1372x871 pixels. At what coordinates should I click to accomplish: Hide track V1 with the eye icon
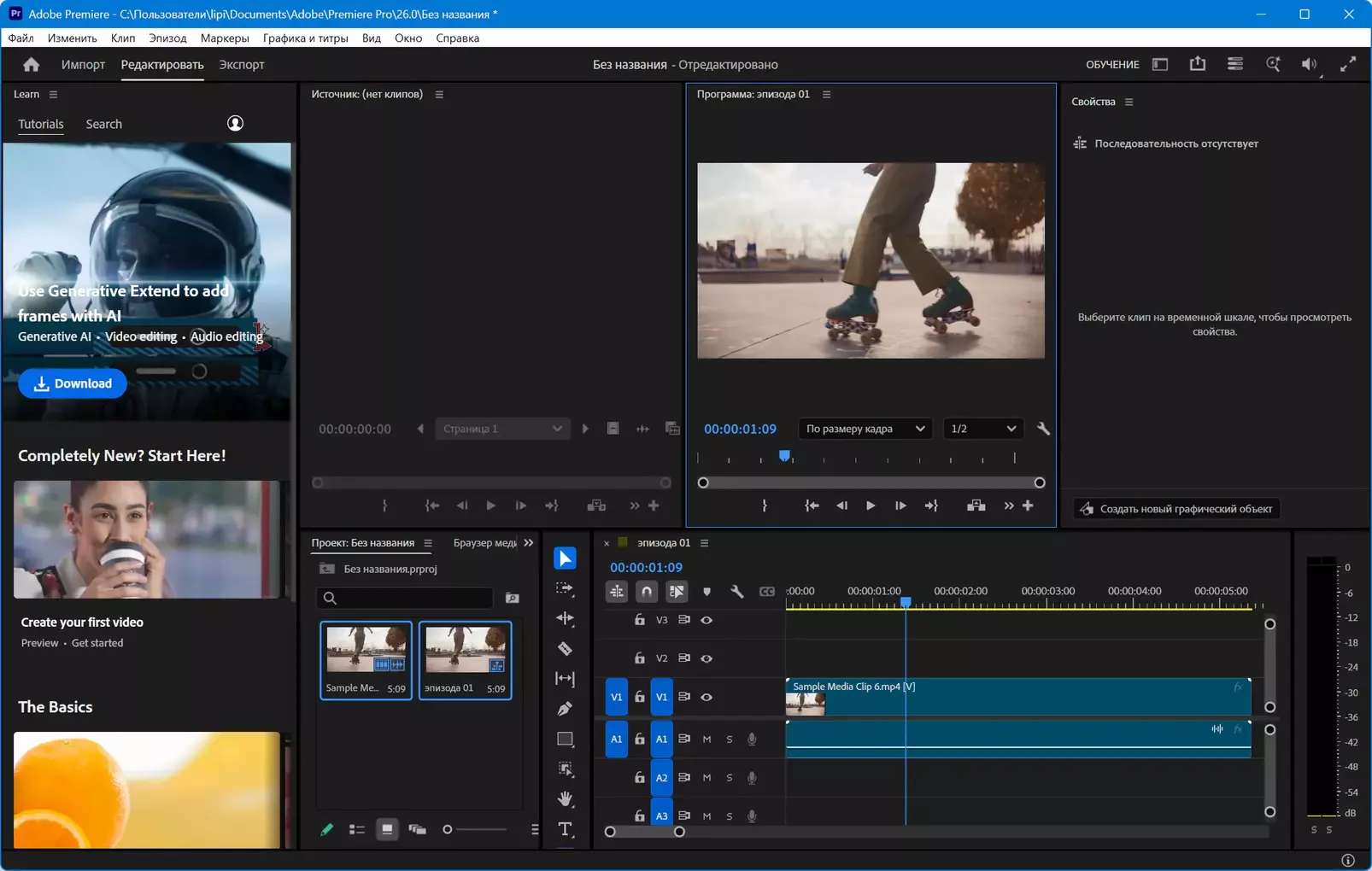707,697
